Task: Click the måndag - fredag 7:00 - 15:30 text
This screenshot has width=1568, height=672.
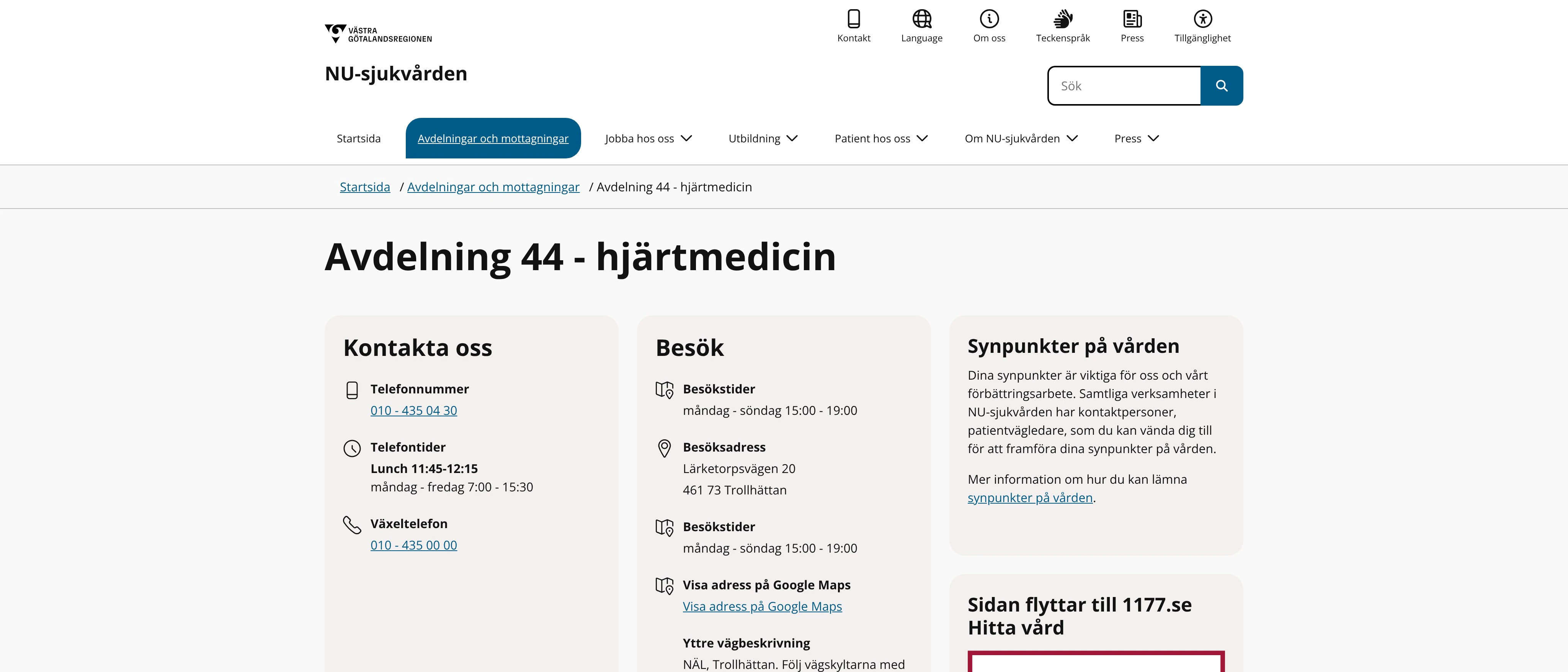Action: tap(452, 488)
